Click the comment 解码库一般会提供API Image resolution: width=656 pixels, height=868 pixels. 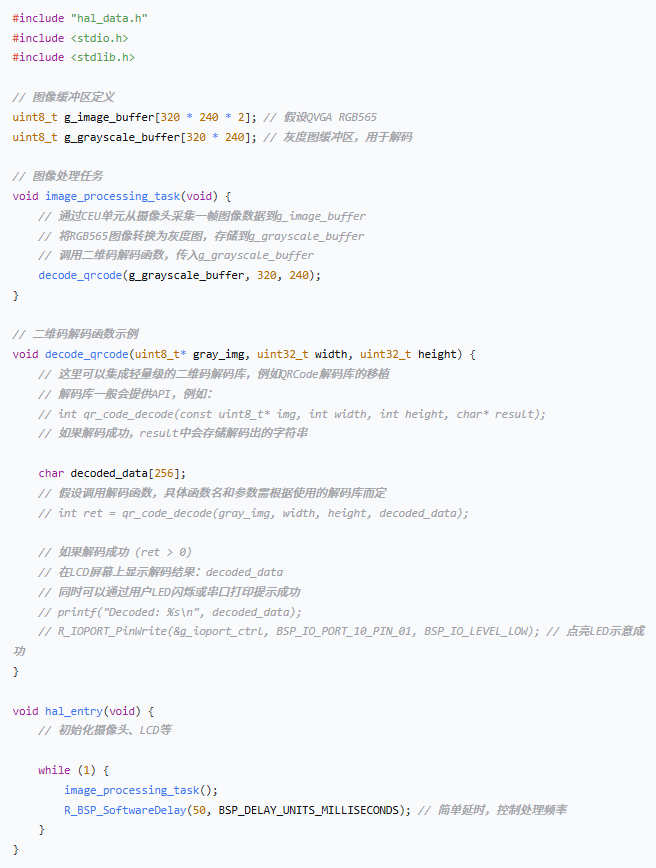(125, 394)
